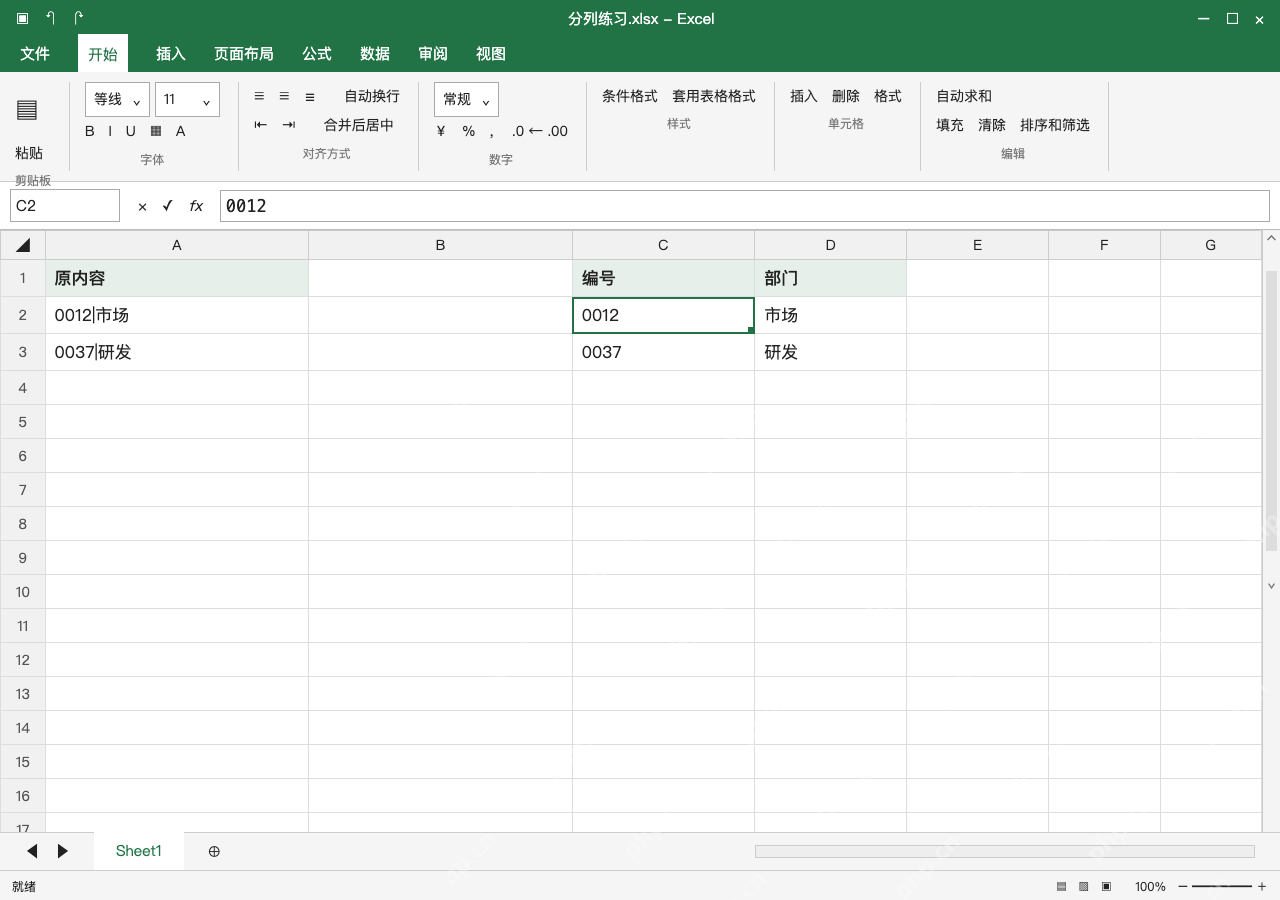Click the Save icon in title bar
This screenshot has height=900, width=1280.
[x=22, y=19]
